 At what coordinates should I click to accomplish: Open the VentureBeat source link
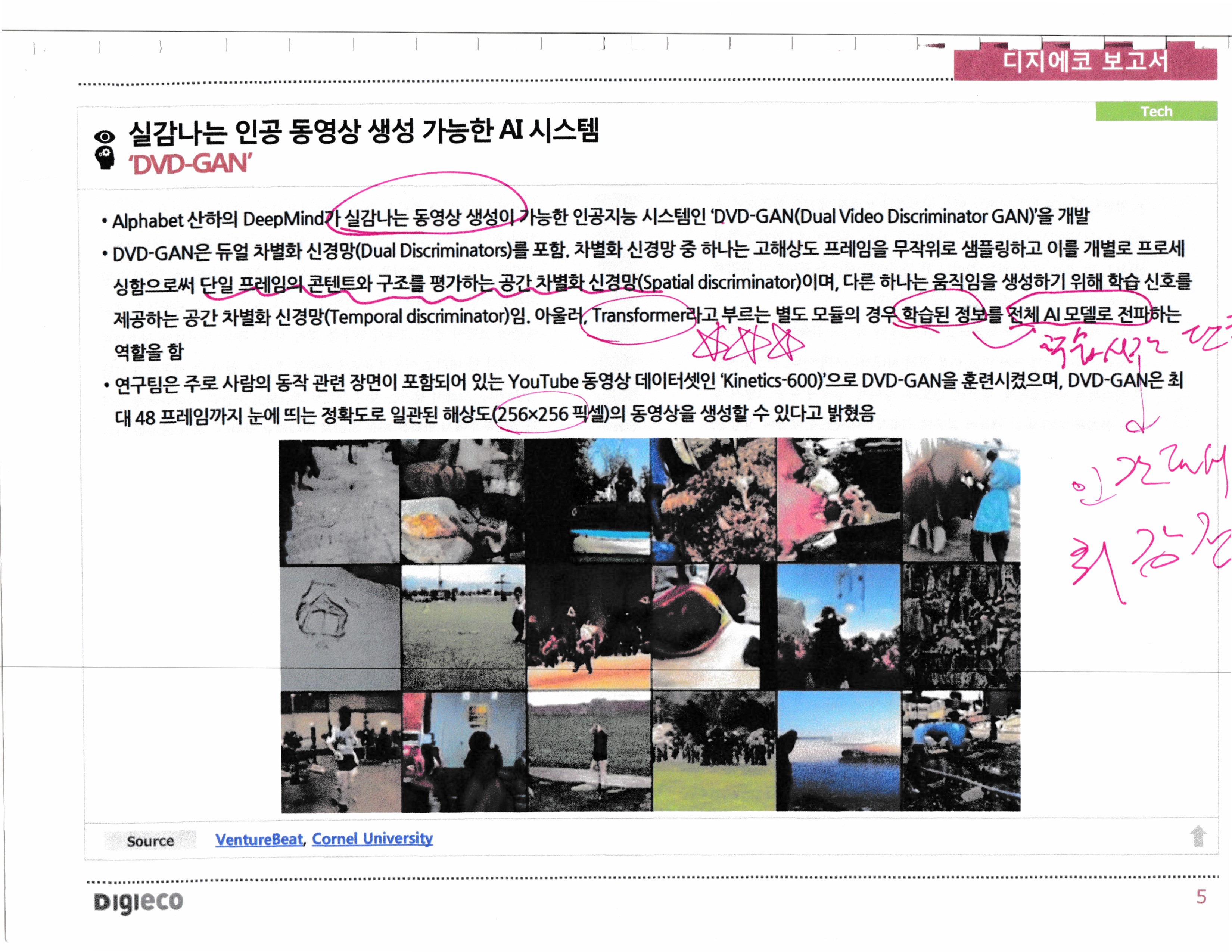[x=259, y=839]
